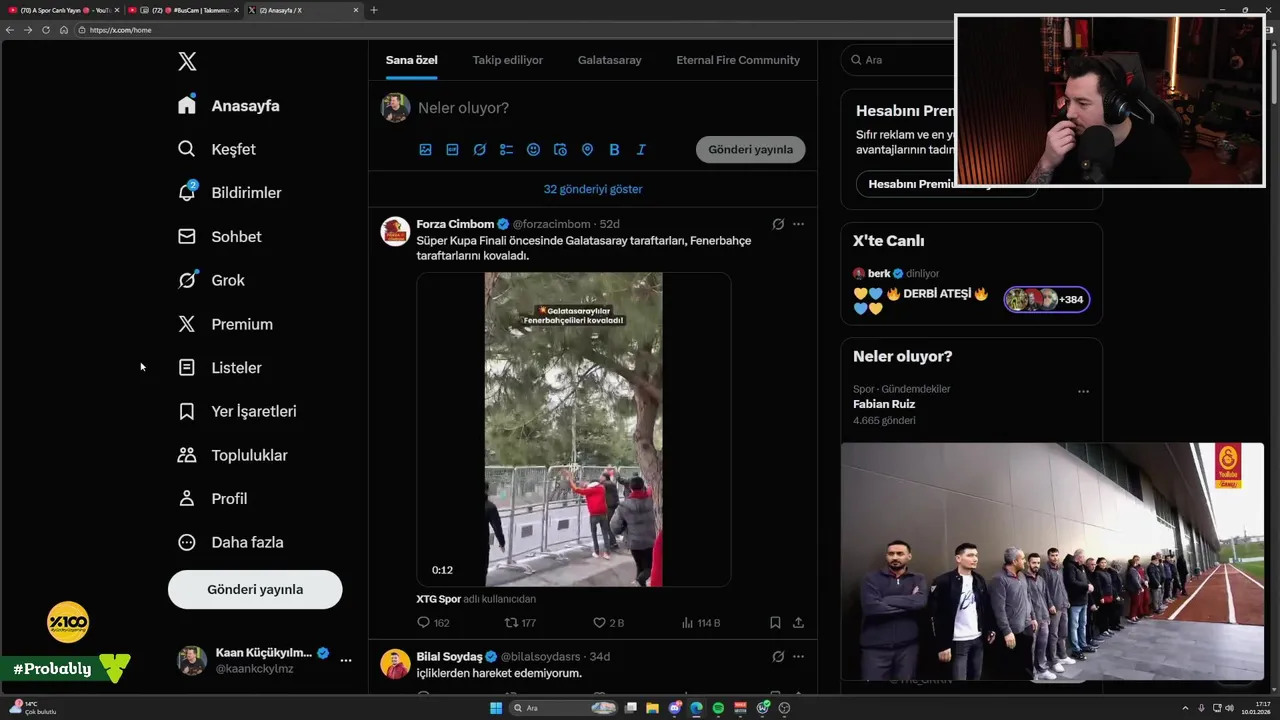Switch to Eternal Fire Community tab
This screenshot has height=720, width=1280.
click(738, 60)
